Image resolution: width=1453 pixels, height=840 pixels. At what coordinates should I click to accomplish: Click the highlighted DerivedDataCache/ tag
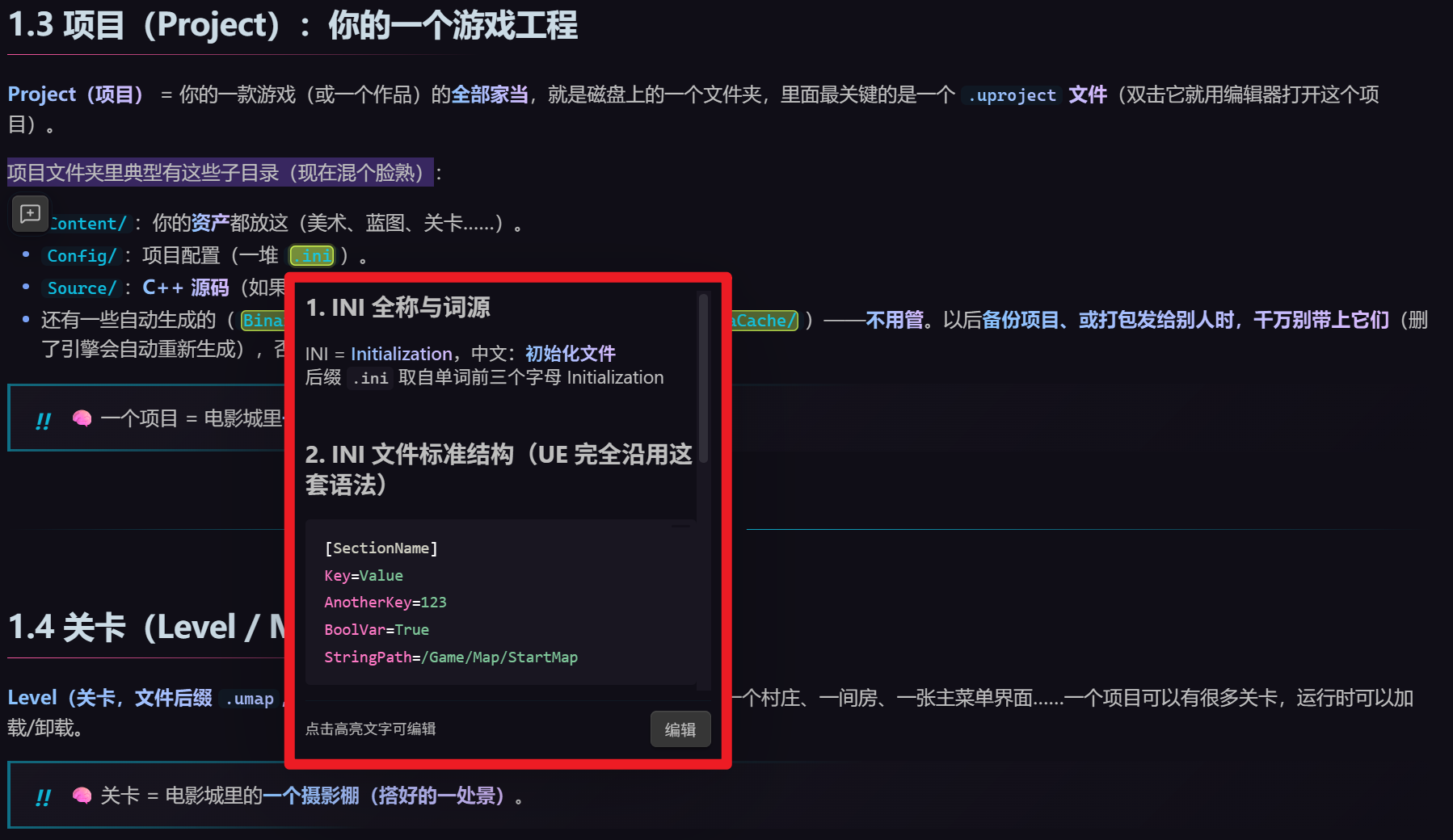coord(764,321)
